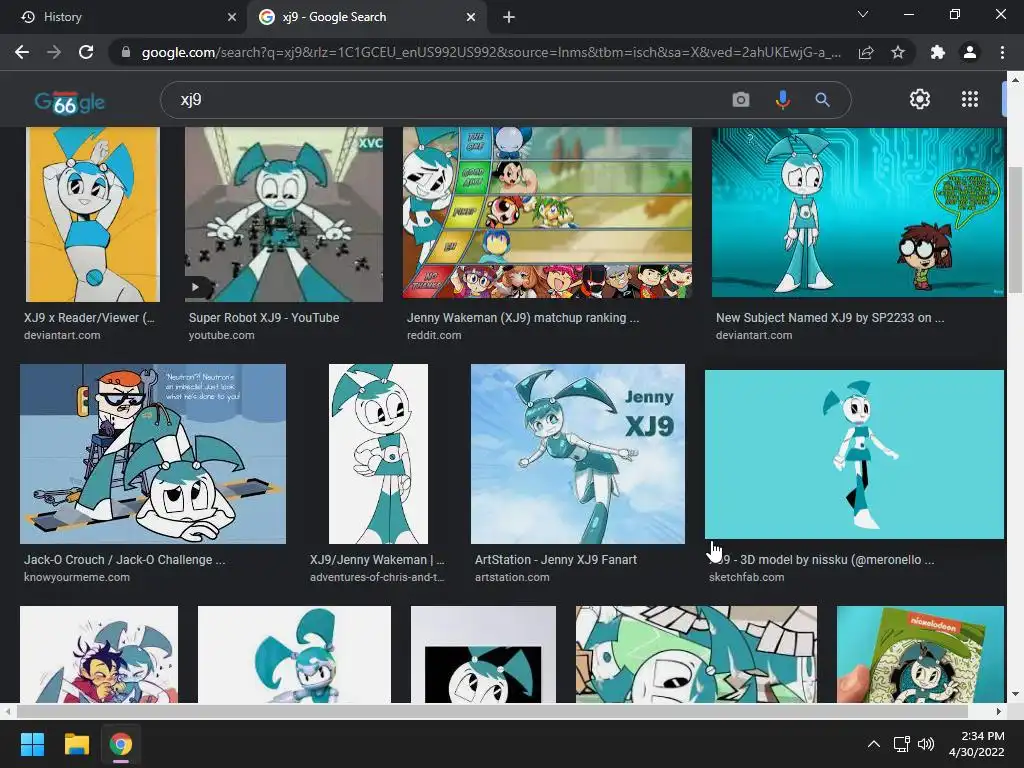1024x768 pixels.
Task: Click scroll-right arrow of horizontal scrollbar
Action: 999,711
